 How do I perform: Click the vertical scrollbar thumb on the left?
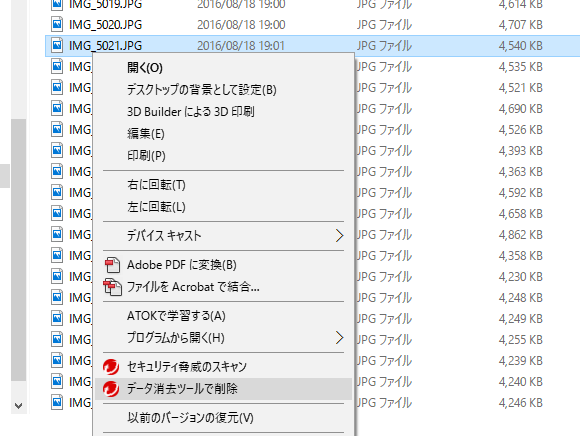[x=18, y=250]
